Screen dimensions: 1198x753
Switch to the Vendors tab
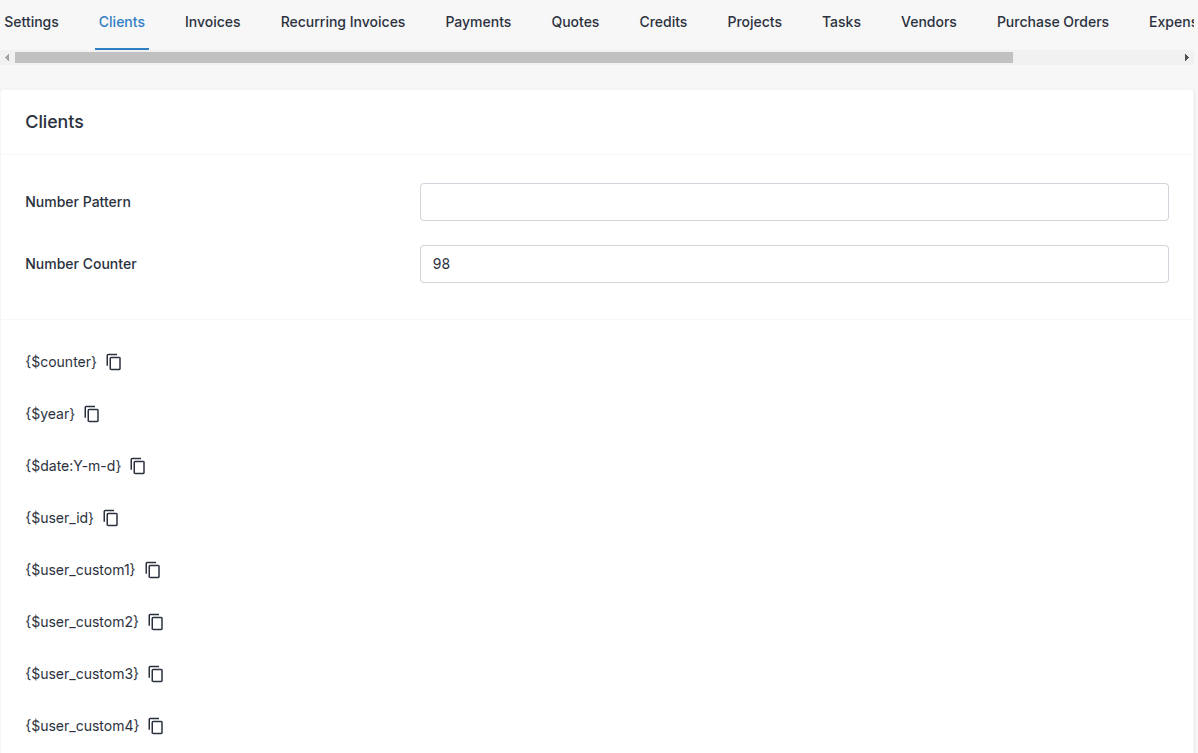(928, 22)
